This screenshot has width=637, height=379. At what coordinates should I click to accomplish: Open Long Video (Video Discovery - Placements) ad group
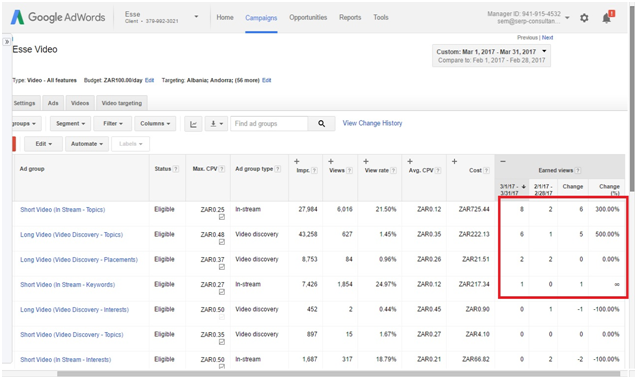(79, 260)
